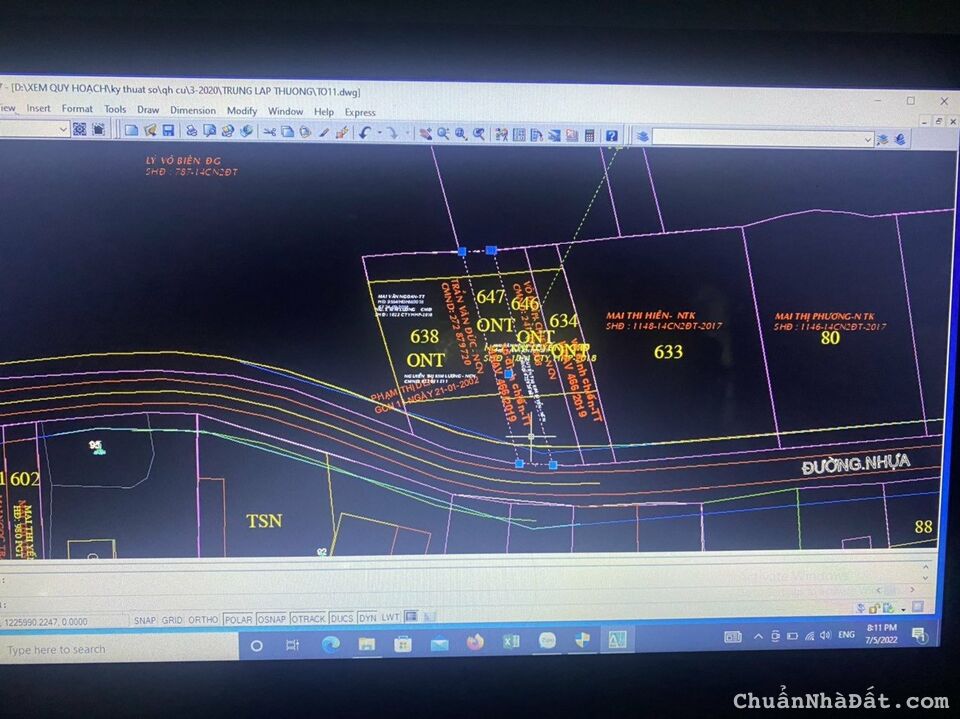Screen dimensions: 960x719
Task: Open the Modify menu
Action: coord(243,111)
